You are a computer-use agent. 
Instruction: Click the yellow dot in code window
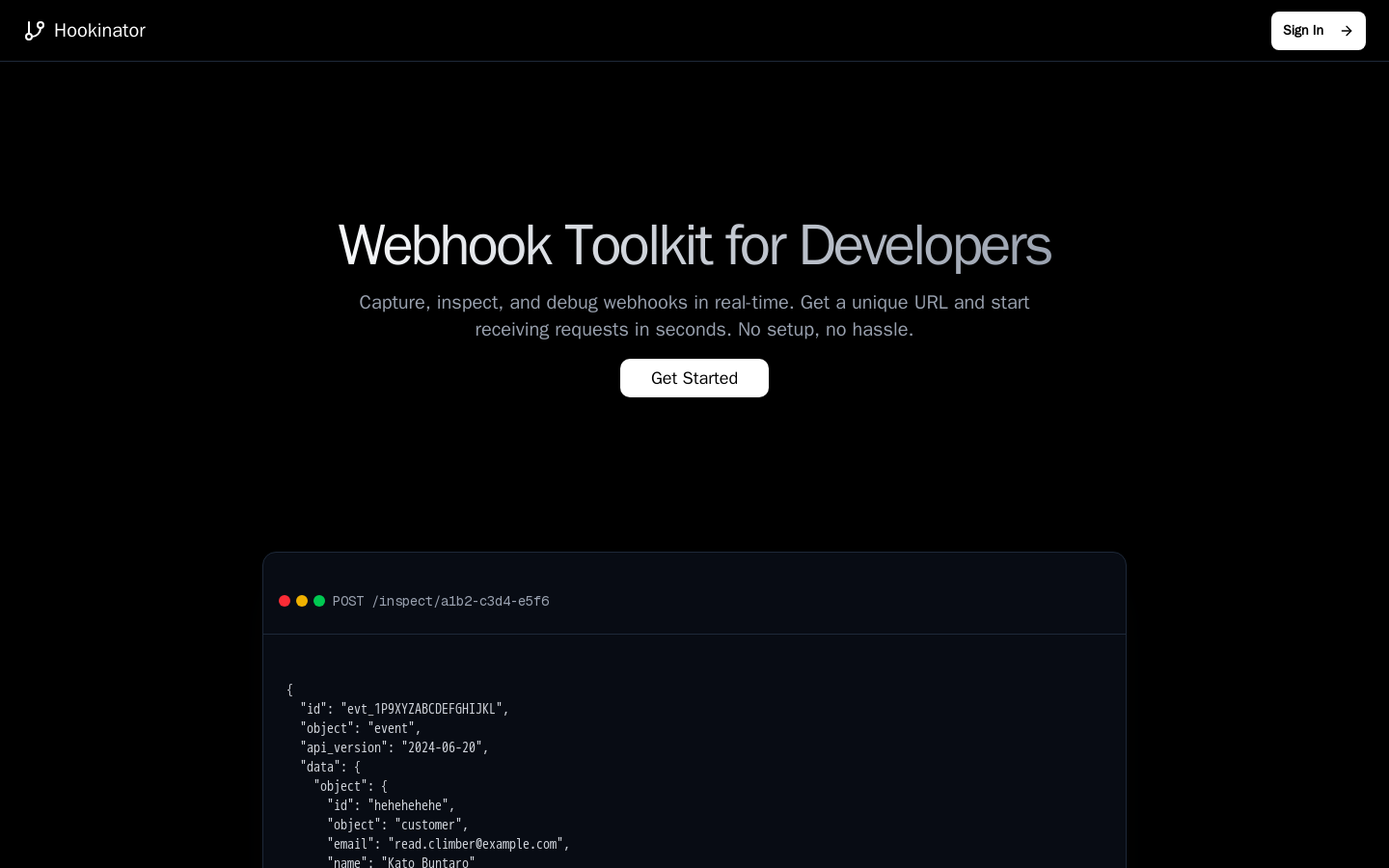pyautogui.click(x=302, y=601)
